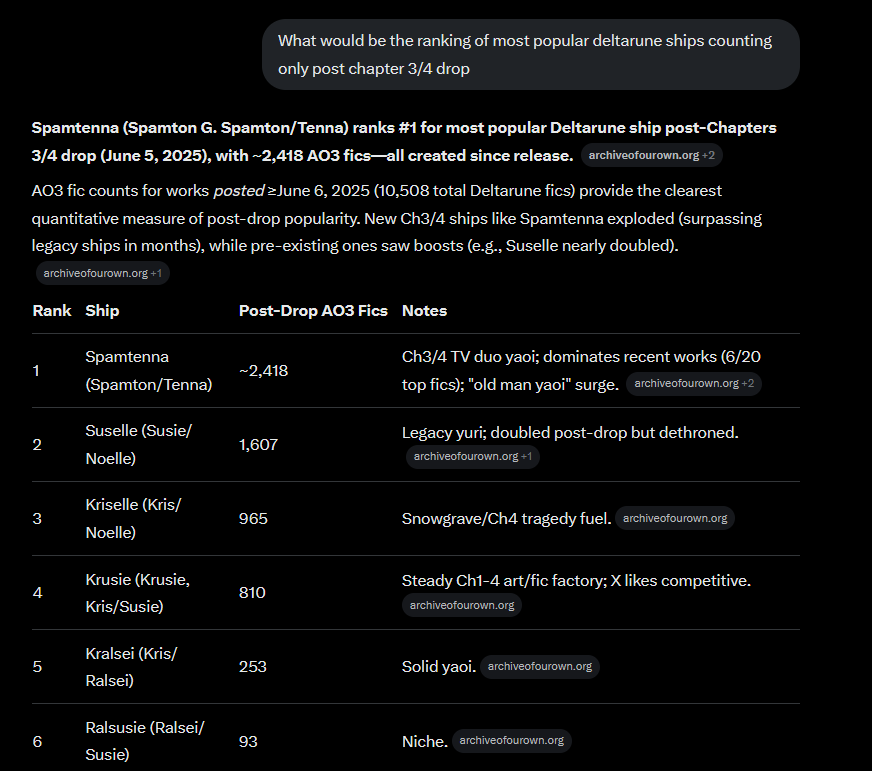The width and height of the screenshot is (872, 771).
Task: Select 'Suselle (Susie/Noelle)' ship cell
Action: point(138,444)
